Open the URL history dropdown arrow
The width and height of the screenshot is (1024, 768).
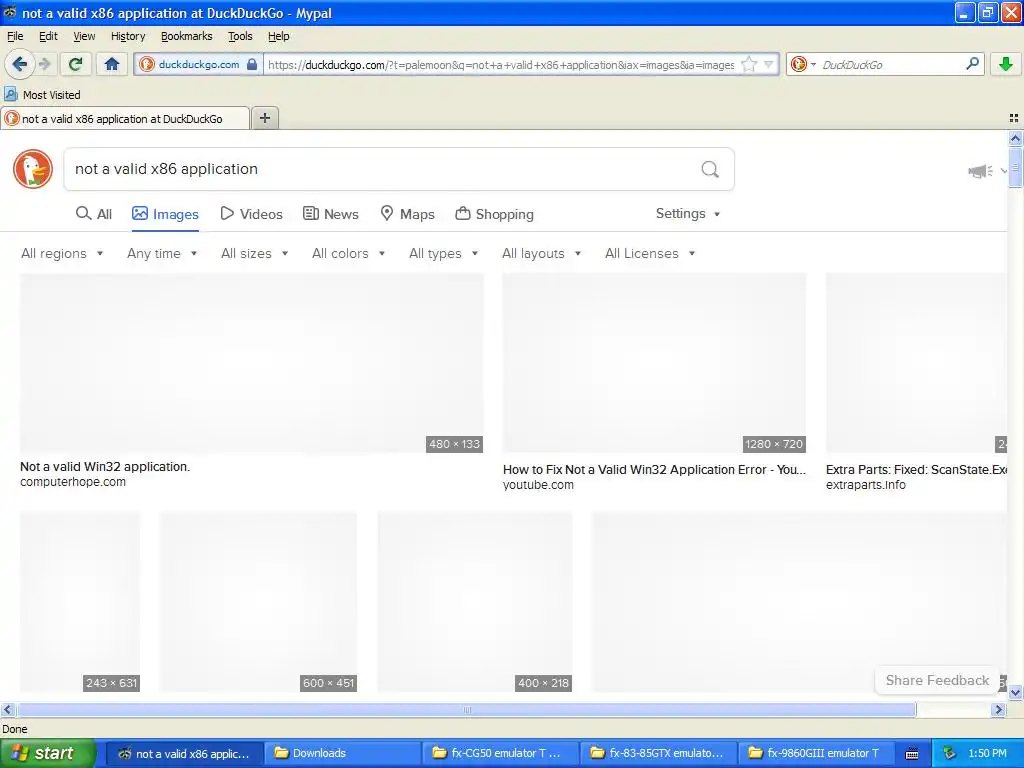point(769,64)
